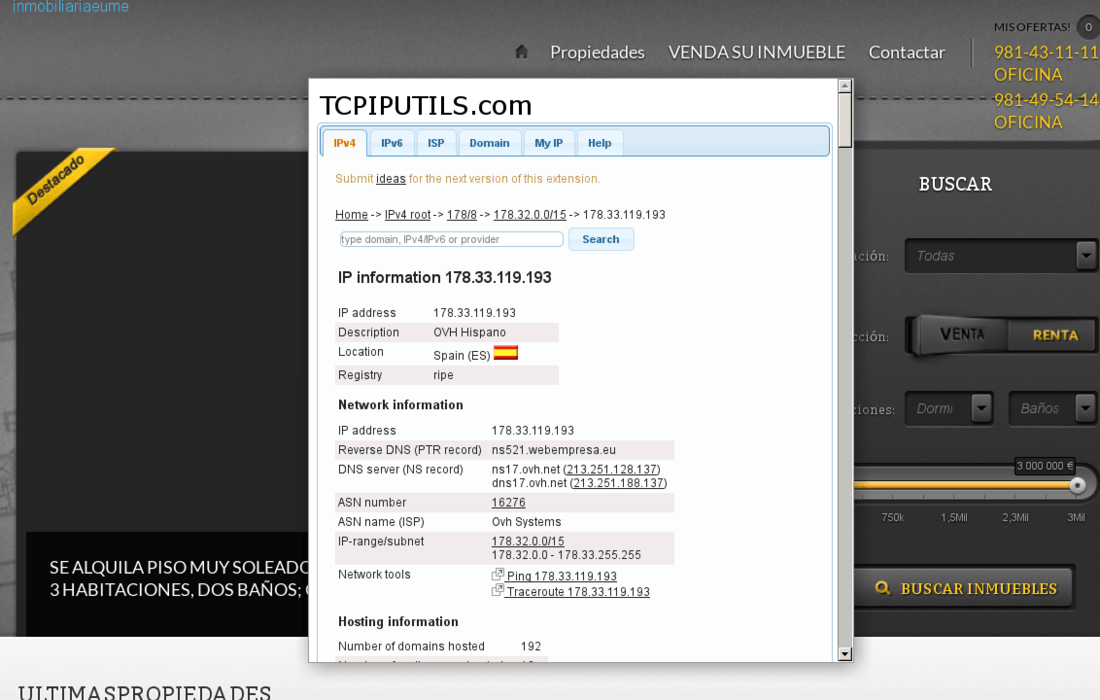Viewport: 1100px width, 700px height.
Task: Open the ISP tab
Action: [x=436, y=143]
